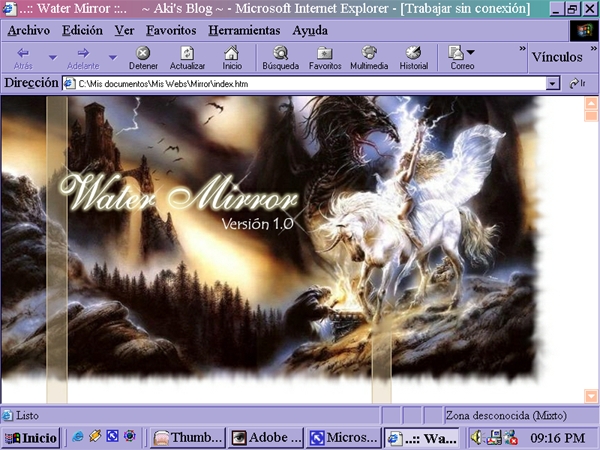Click the top scroll-up arrow
600x450 pixels.
coord(591,103)
